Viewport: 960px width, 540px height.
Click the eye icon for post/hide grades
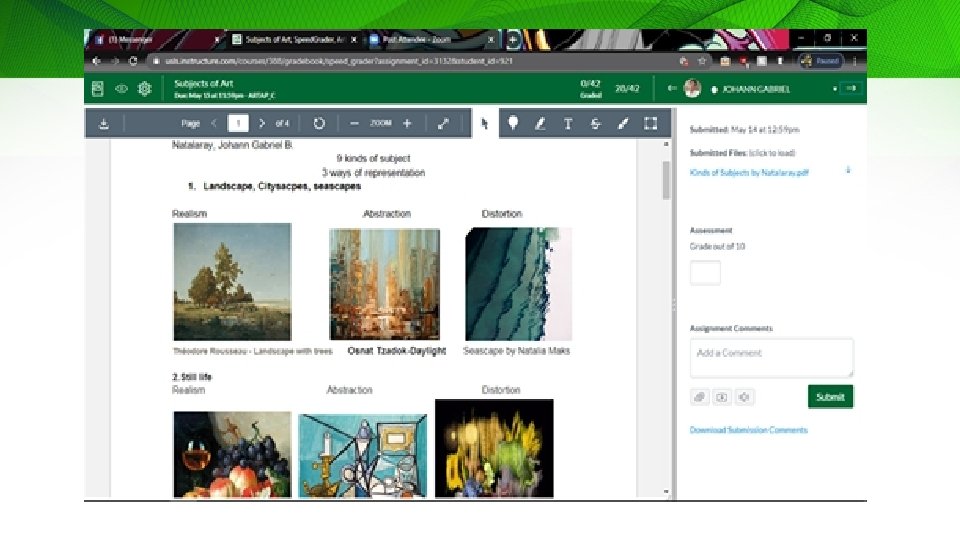coord(121,89)
